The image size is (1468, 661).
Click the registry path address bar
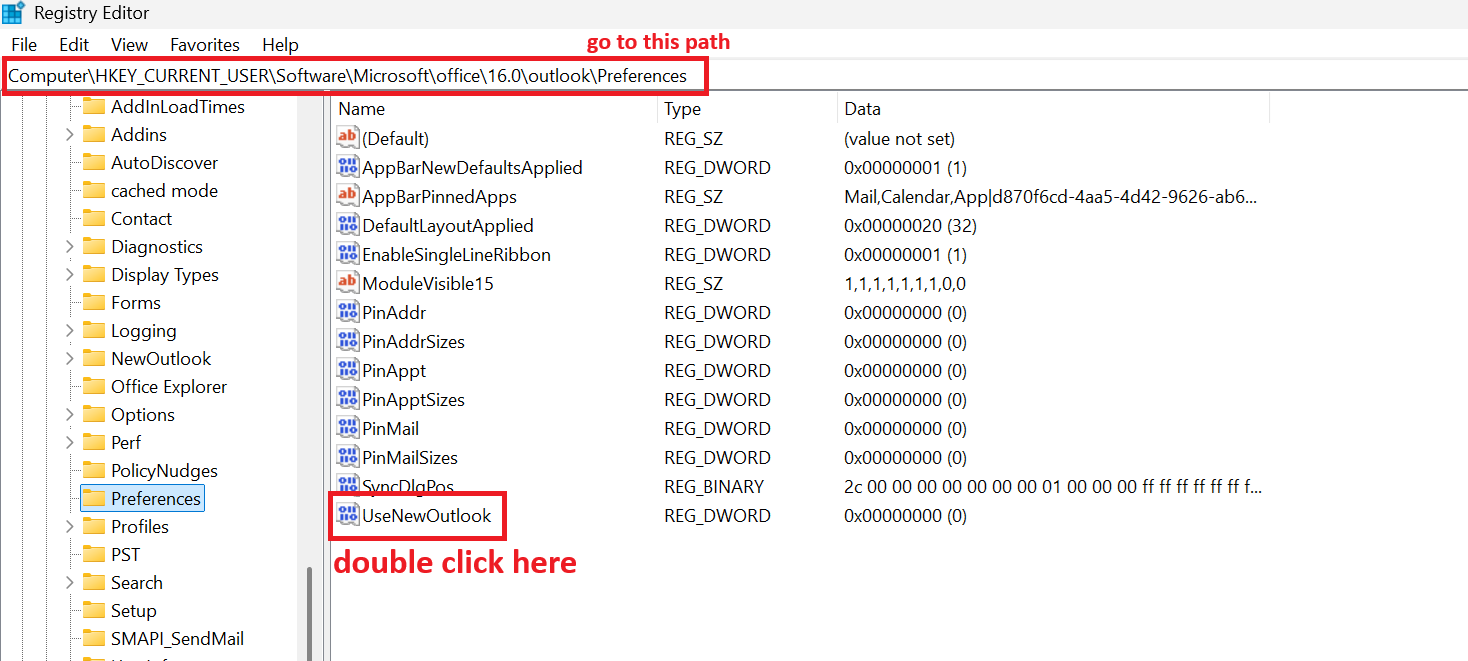tap(734, 76)
